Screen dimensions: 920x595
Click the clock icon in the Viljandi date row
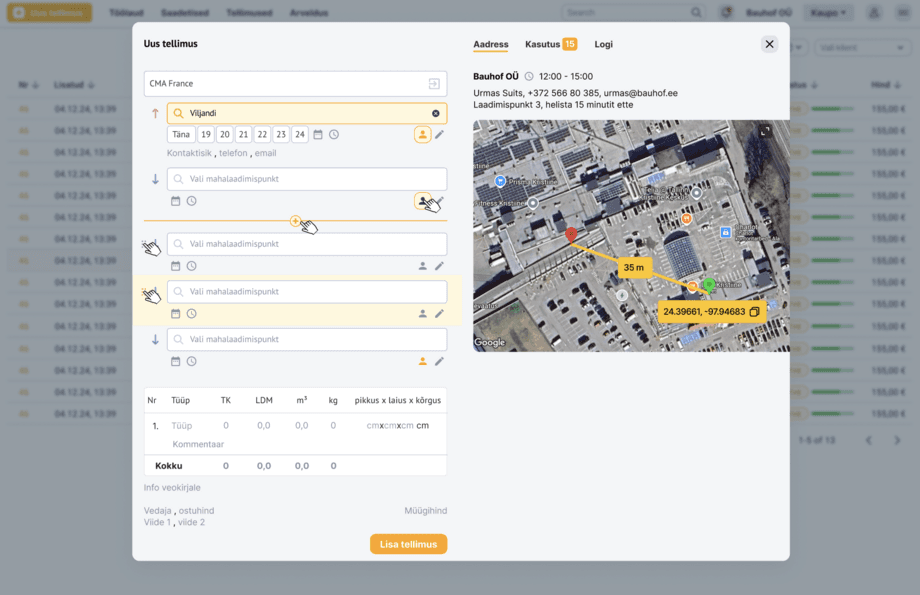[334, 135]
